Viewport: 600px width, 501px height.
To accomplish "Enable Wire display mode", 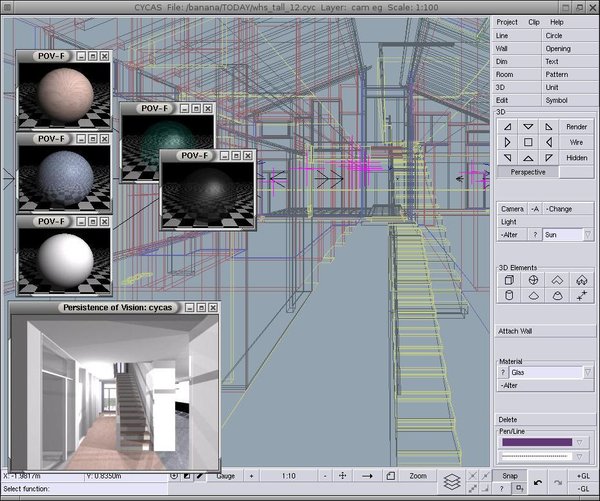I will [576, 143].
